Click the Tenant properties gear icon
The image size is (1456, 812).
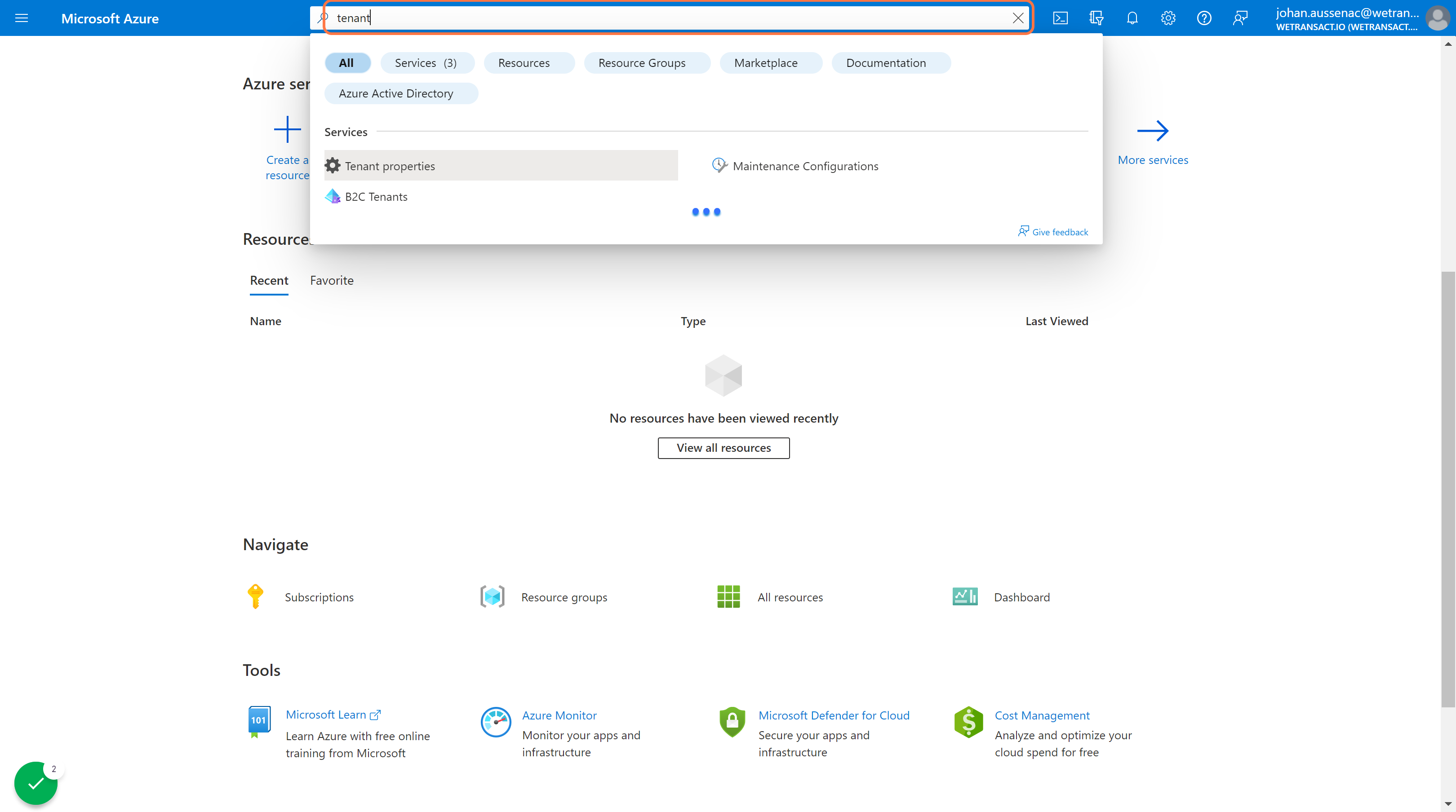click(x=333, y=166)
